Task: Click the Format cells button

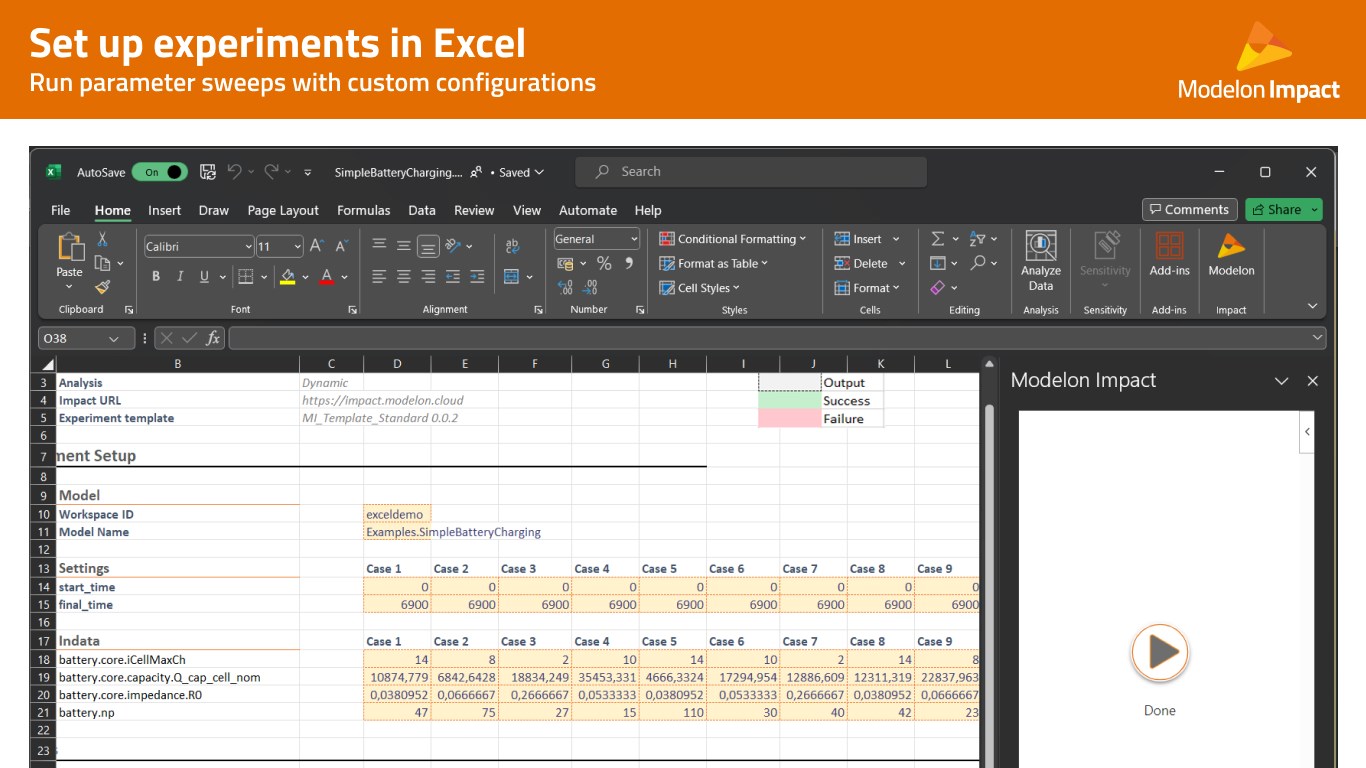Action: 867,288
